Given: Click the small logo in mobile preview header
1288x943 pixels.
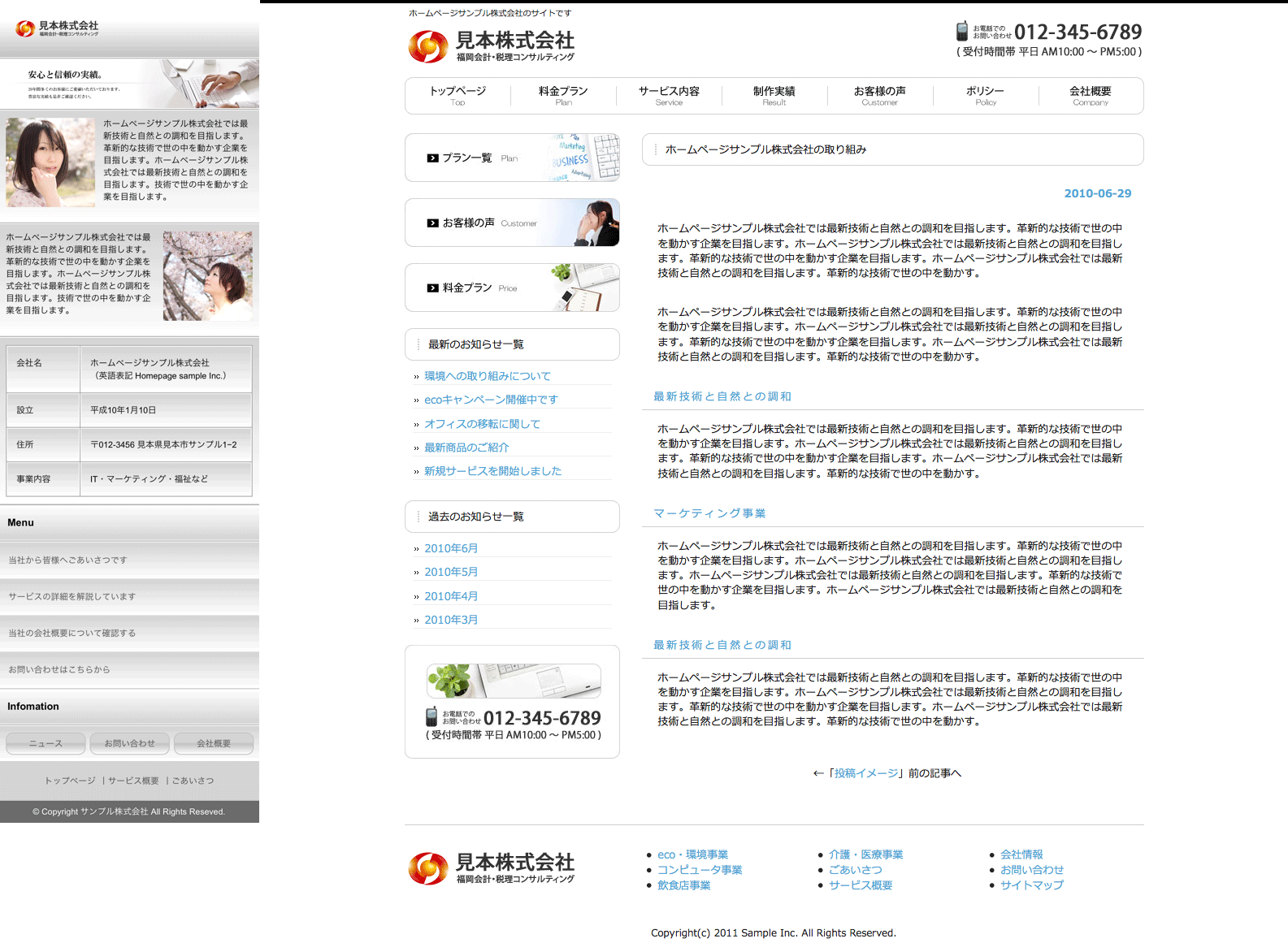Looking at the screenshot, I should pos(25,29).
